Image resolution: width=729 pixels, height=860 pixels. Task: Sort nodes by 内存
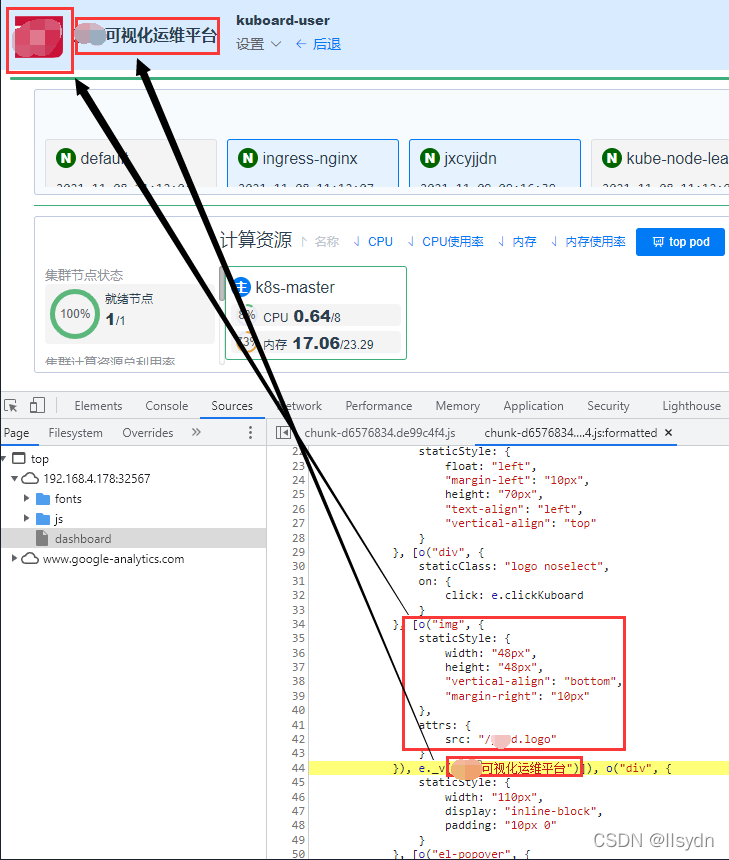pos(517,242)
